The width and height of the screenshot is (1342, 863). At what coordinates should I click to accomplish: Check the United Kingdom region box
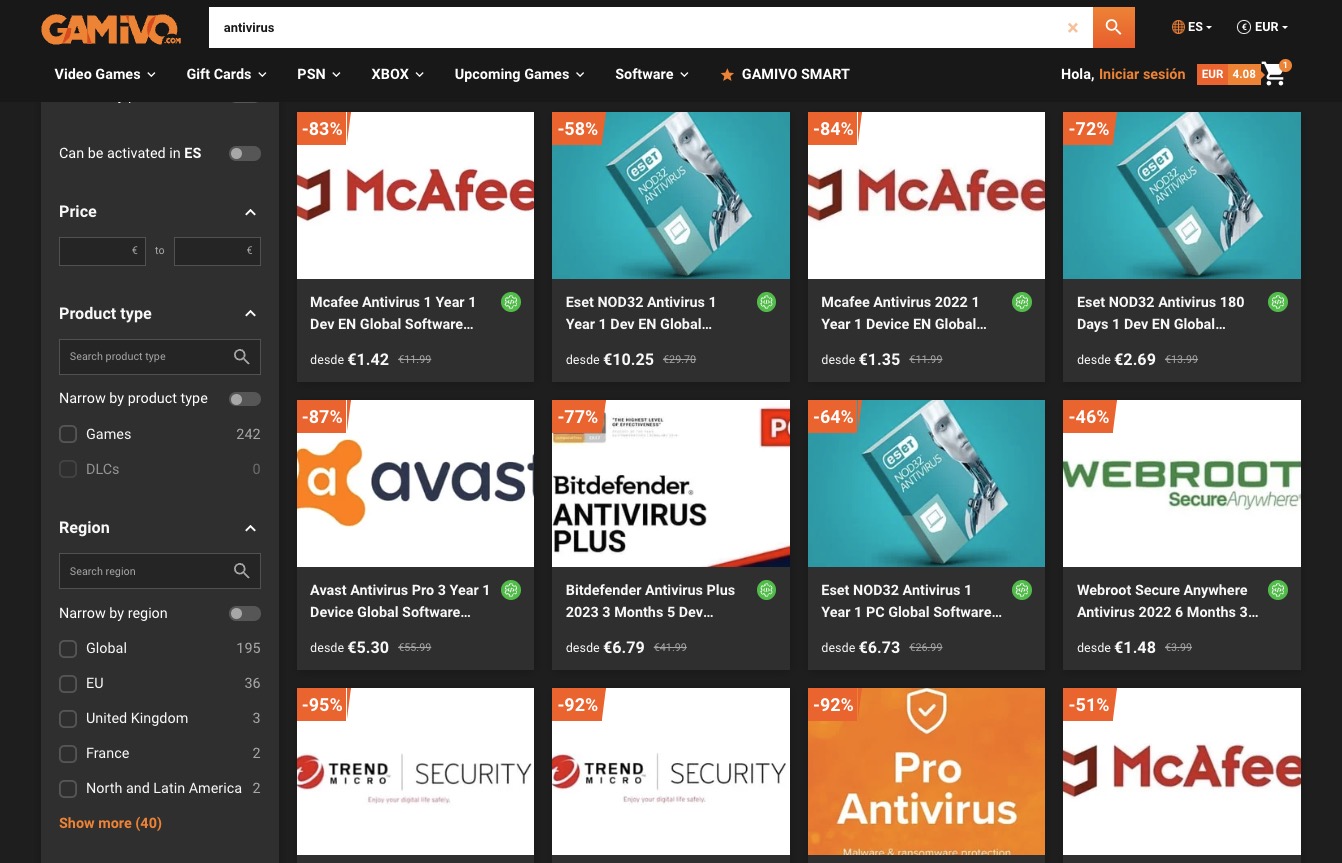click(68, 718)
